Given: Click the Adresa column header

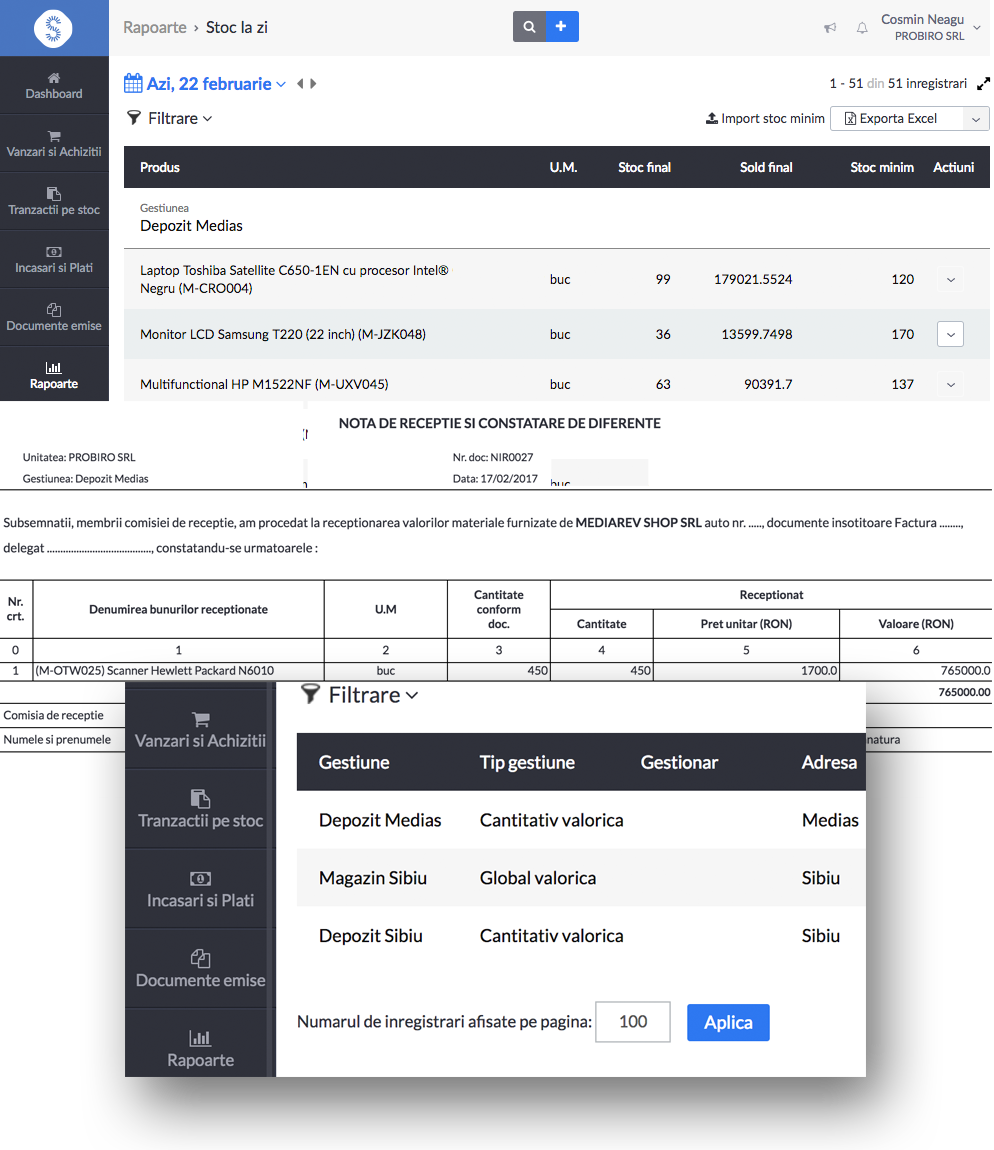Looking at the screenshot, I should [829, 762].
